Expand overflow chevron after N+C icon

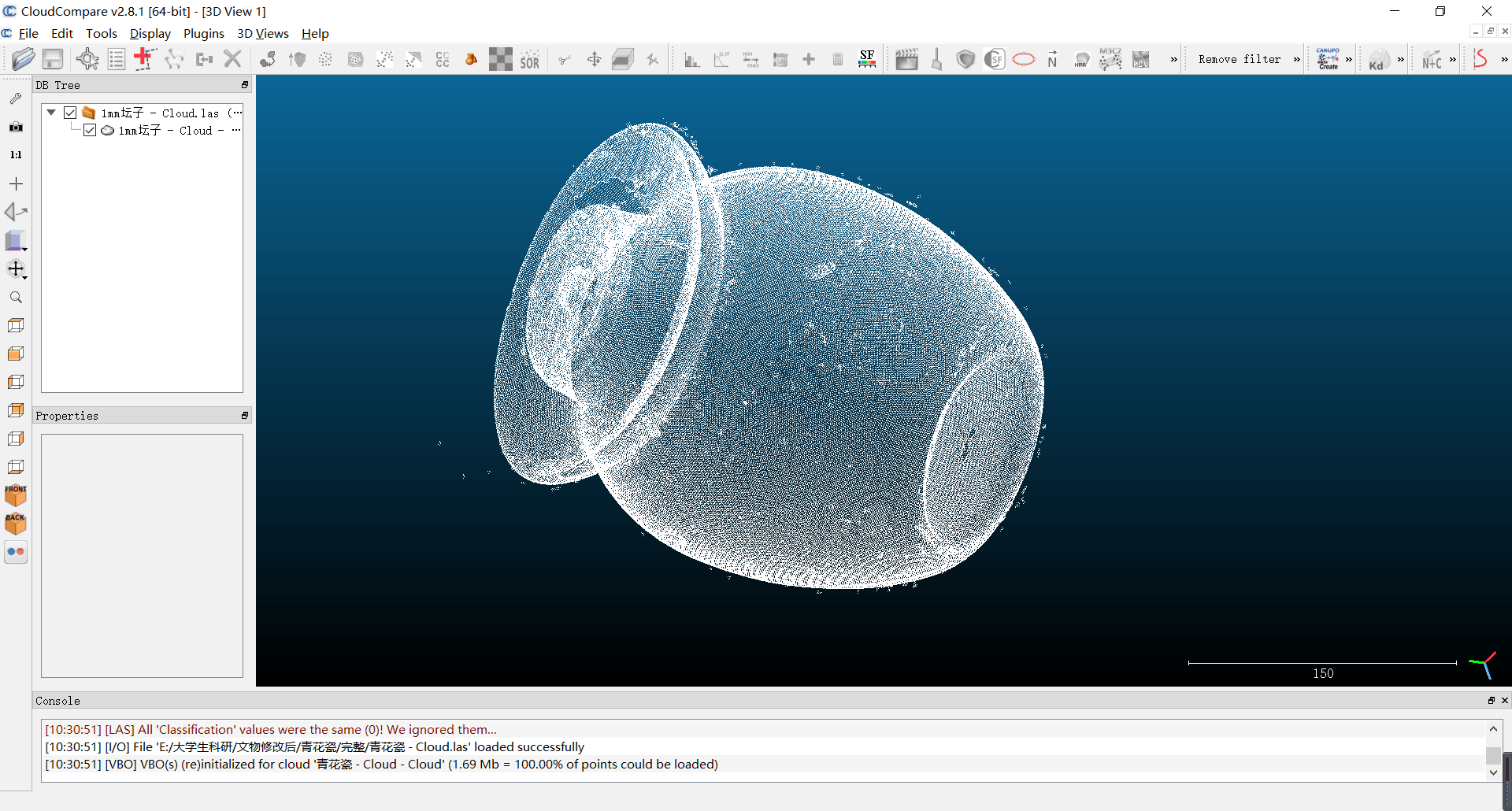(1453, 59)
